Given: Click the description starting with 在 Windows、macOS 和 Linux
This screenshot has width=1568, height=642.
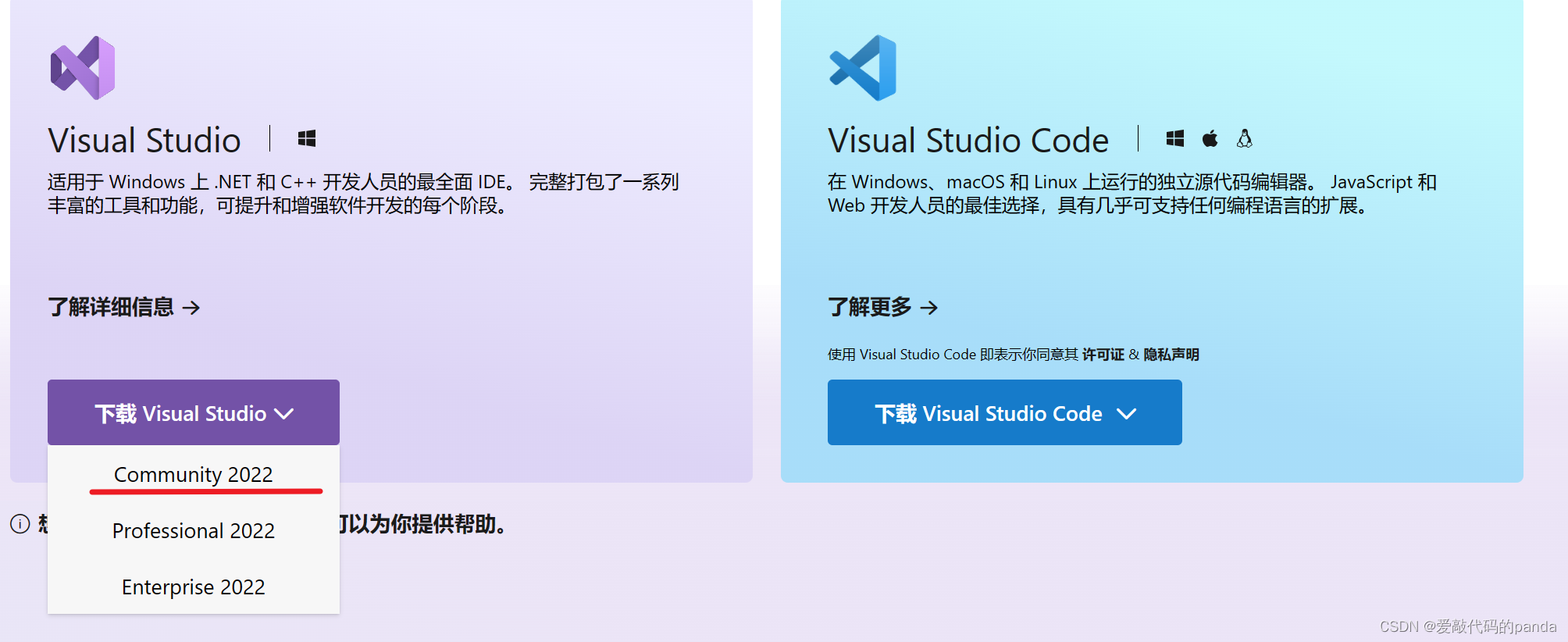Looking at the screenshot, I should click(x=1132, y=194).
